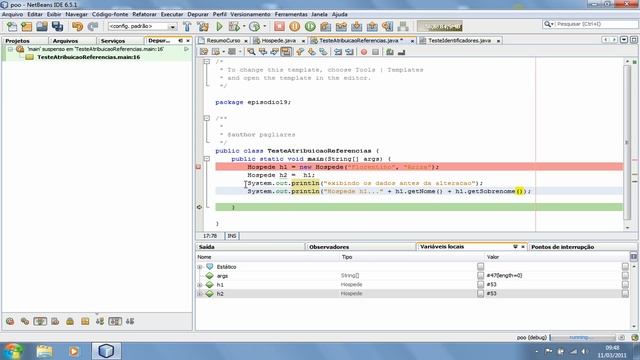Click the poo (debug) running progress bar
This screenshot has width=640, height=360.
(582, 338)
